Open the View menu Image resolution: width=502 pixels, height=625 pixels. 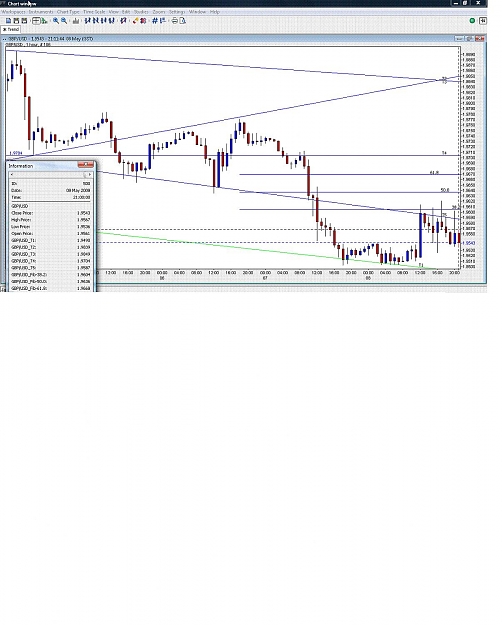114,12
